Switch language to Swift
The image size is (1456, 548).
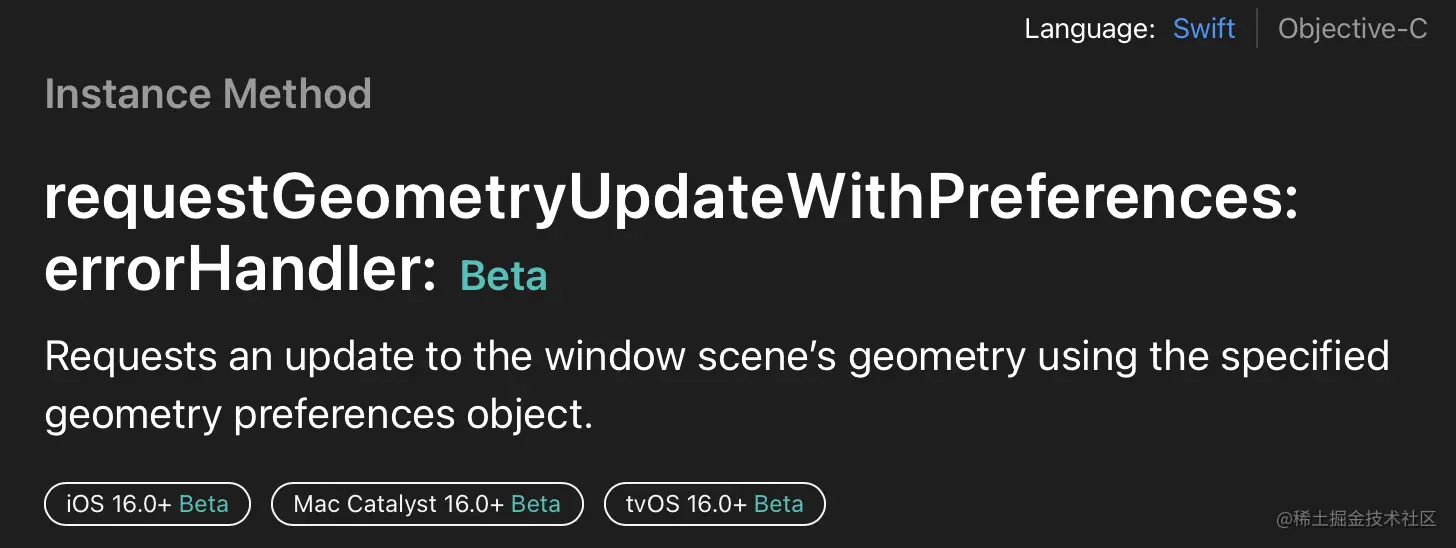(1204, 29)
